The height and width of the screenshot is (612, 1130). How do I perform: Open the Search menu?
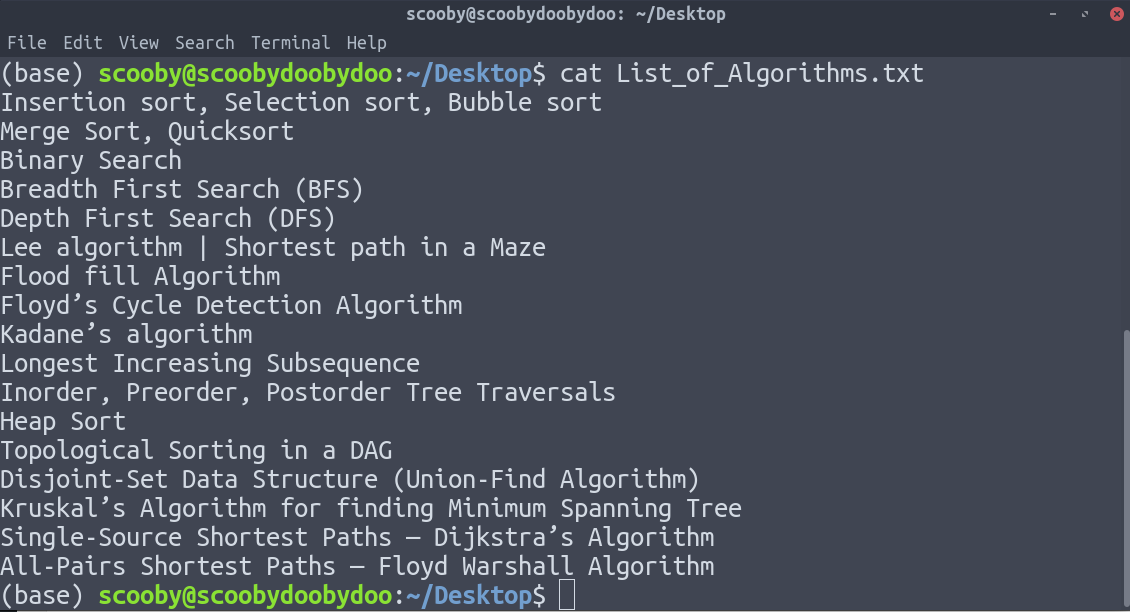205,43
